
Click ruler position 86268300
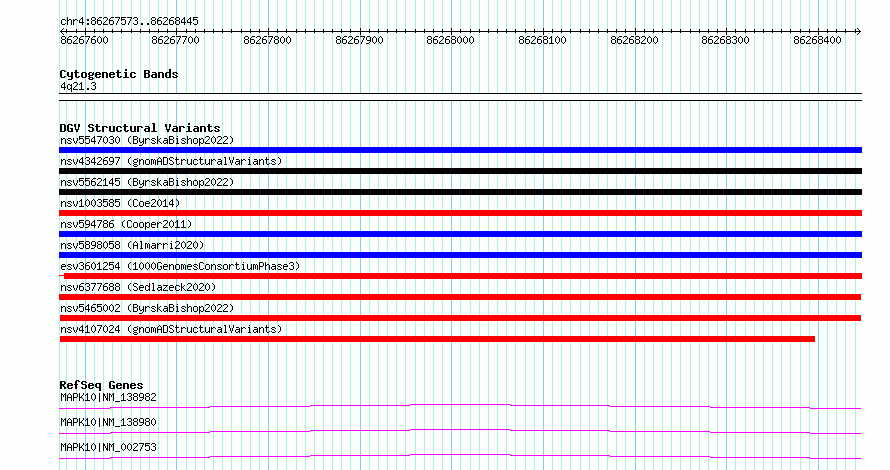coord(725,40)
